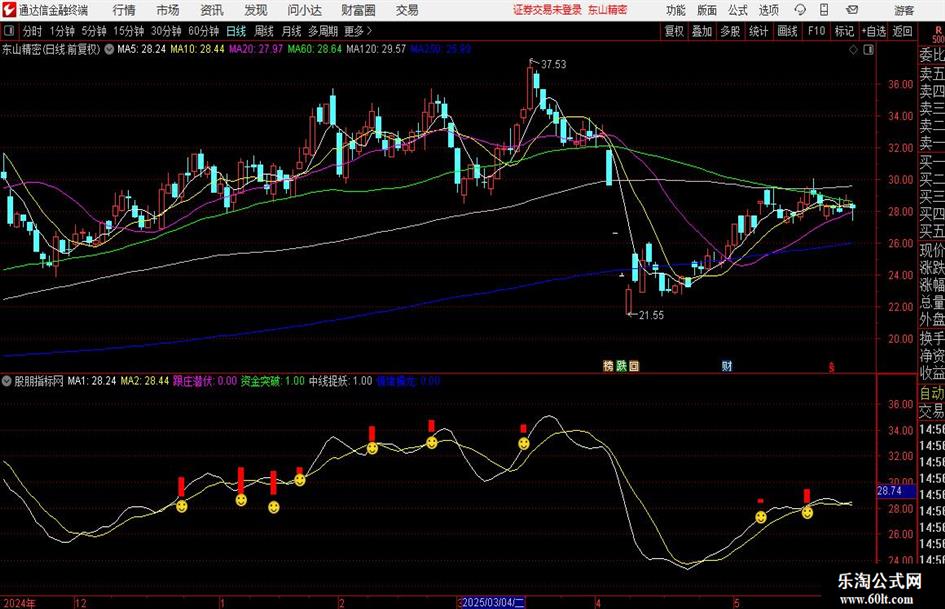Expand the 东山精密 chart settings round arrow
The height and width of the screenshot is (609, 945).
click(x=109, y=49)
